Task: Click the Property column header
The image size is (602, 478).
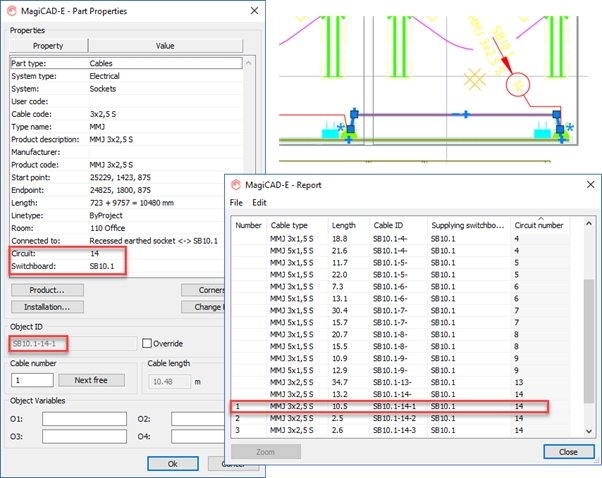Action: pyautogui.click(x=48, y=46)
